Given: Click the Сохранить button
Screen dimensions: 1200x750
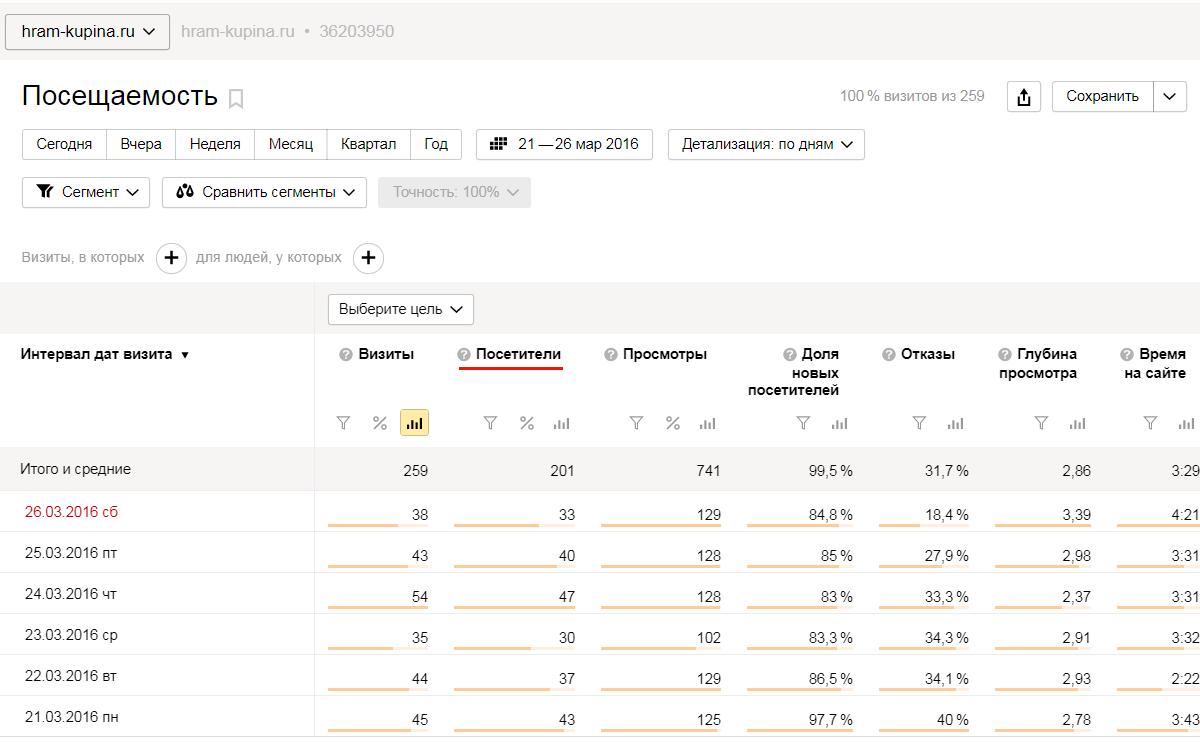Looking at the screenshot, I should click(x=1102, y=97).
